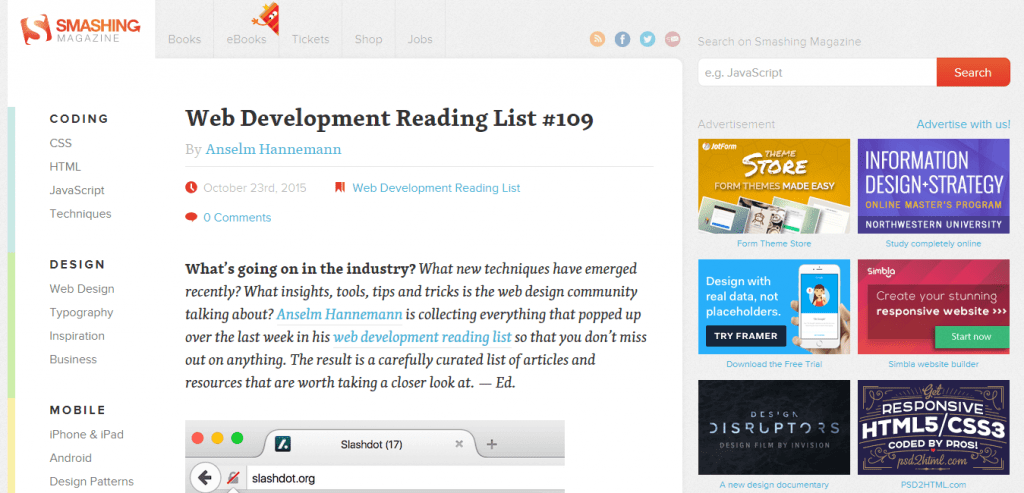Screen dimensions: 1024x493
Task: Follow the web development reading list paragraph link
Action: 422,338
